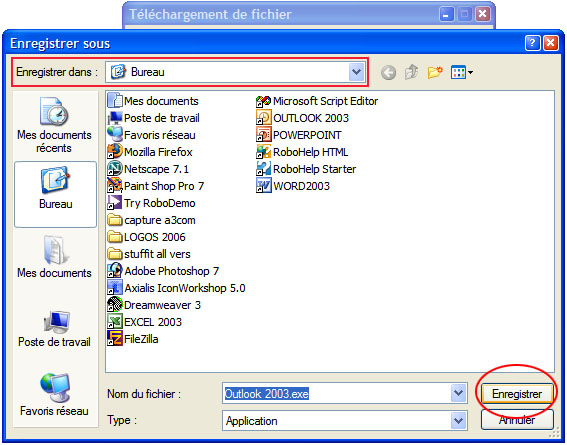Image resolution: width=567 pixels, height=445 pixels.
Task: Click the filename field containing Outlook 2003.exe
Action: tap(337, 393)
